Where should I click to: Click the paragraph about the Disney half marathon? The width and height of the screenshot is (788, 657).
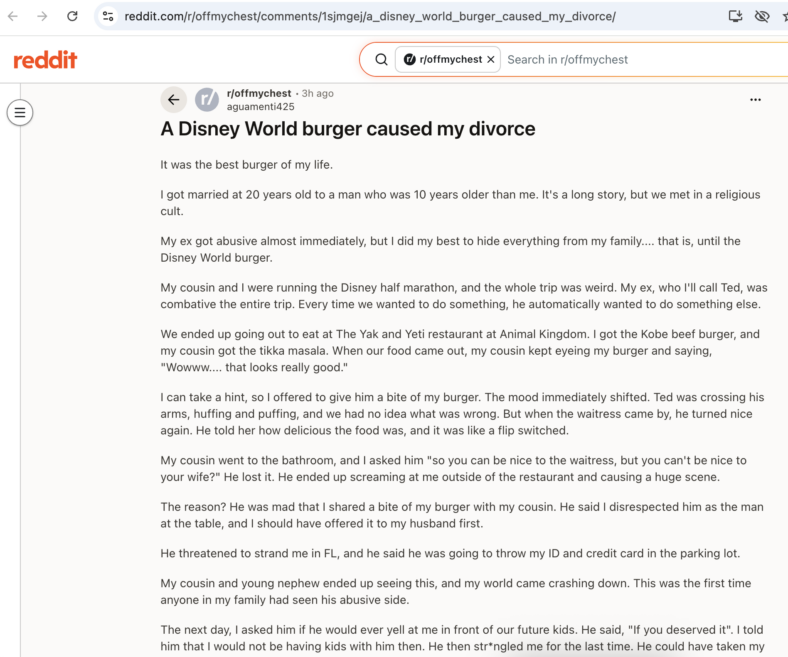pyautogui.click(x=464, y=296)
